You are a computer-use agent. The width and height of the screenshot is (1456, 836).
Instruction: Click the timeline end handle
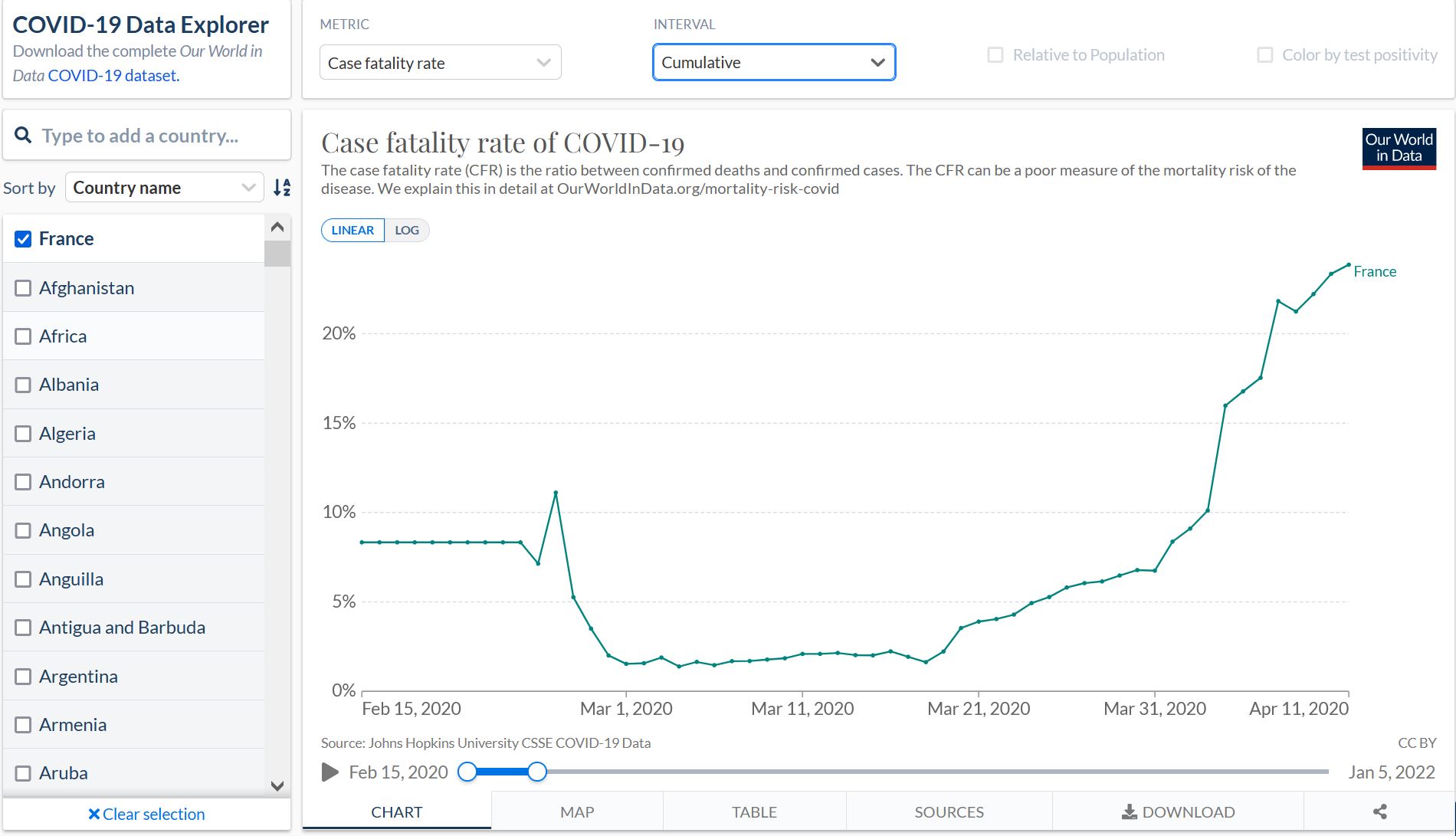pos(537,772)
